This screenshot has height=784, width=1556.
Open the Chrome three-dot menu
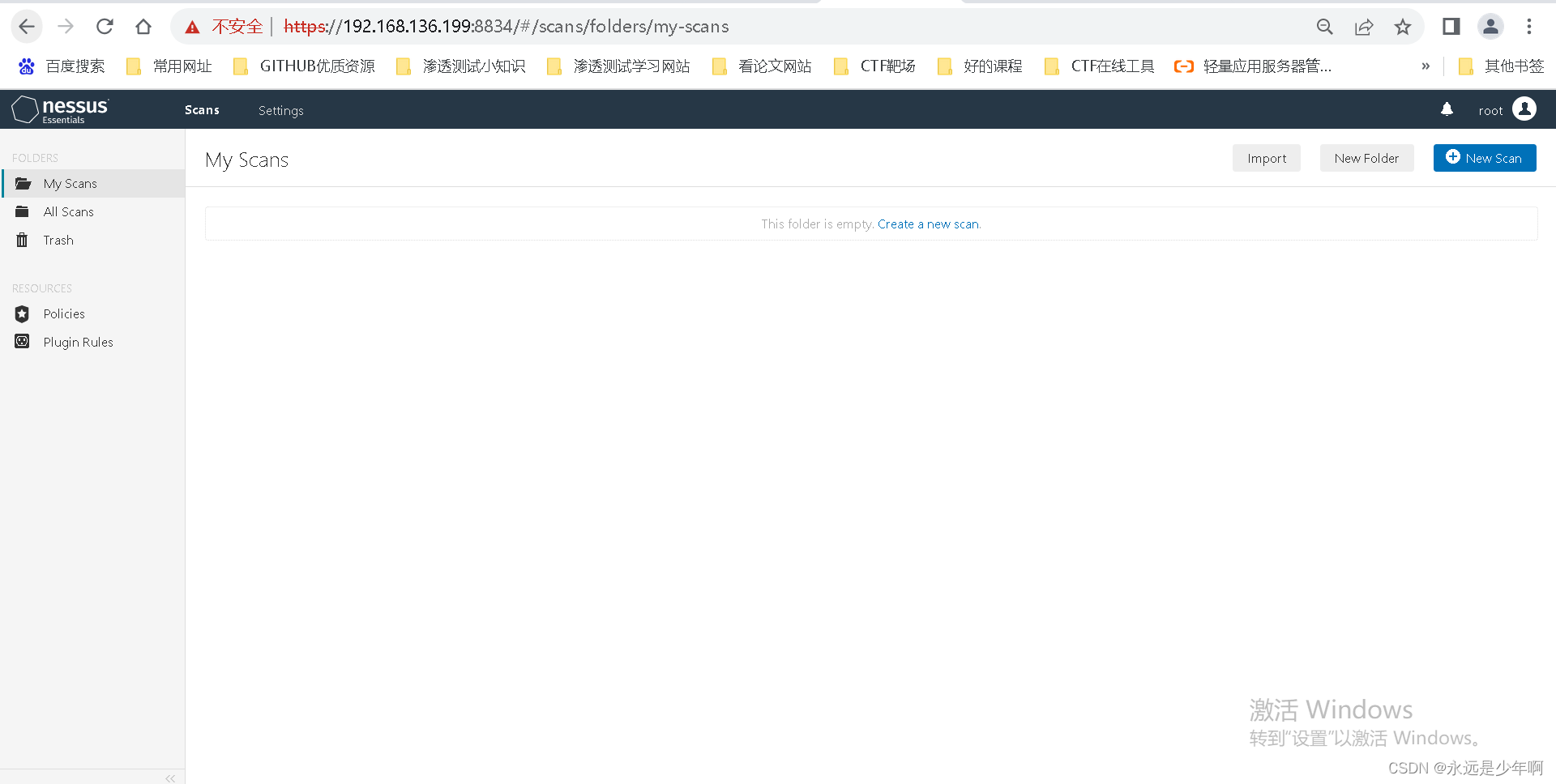[x=1529, y=27]
